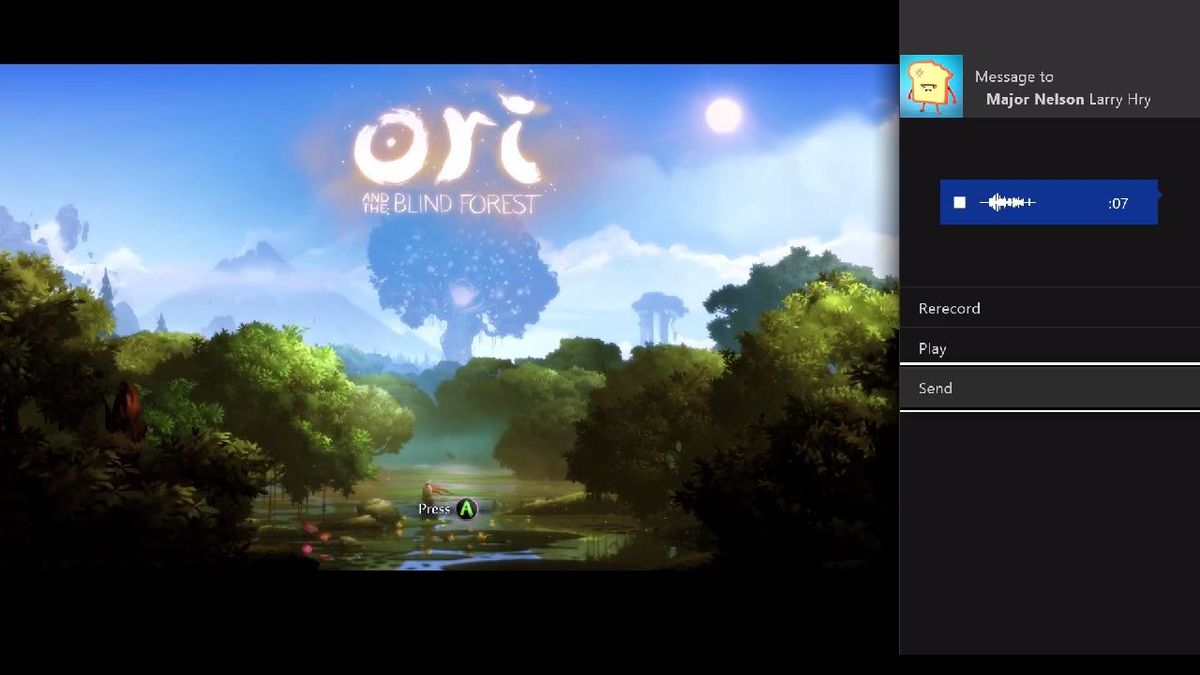Image resolution: width=1200 pixels, height=675 pixels.
Task: Click the Larry Hry real name text
Action: [1119, 99]
